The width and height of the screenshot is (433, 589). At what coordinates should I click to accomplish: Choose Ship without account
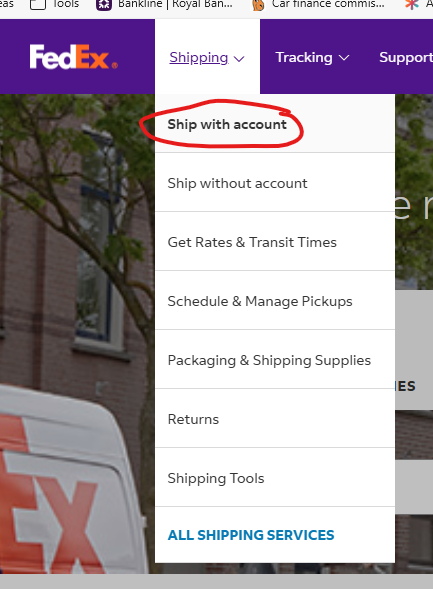coord(237,183)
